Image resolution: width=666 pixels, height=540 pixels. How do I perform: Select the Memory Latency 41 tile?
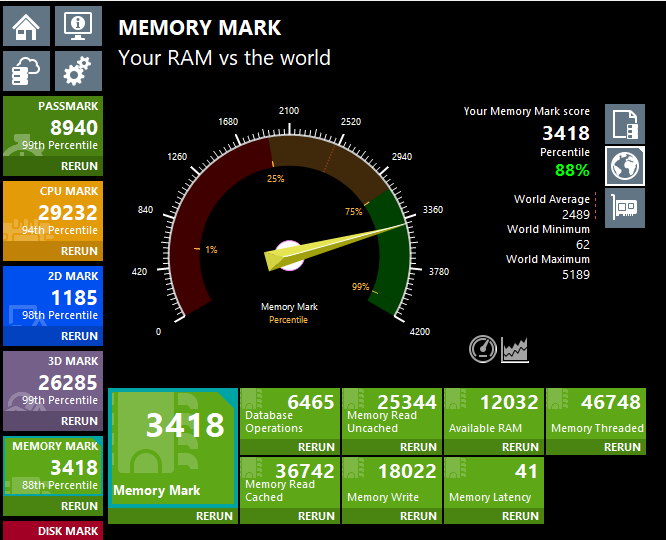tap(494, 483)
